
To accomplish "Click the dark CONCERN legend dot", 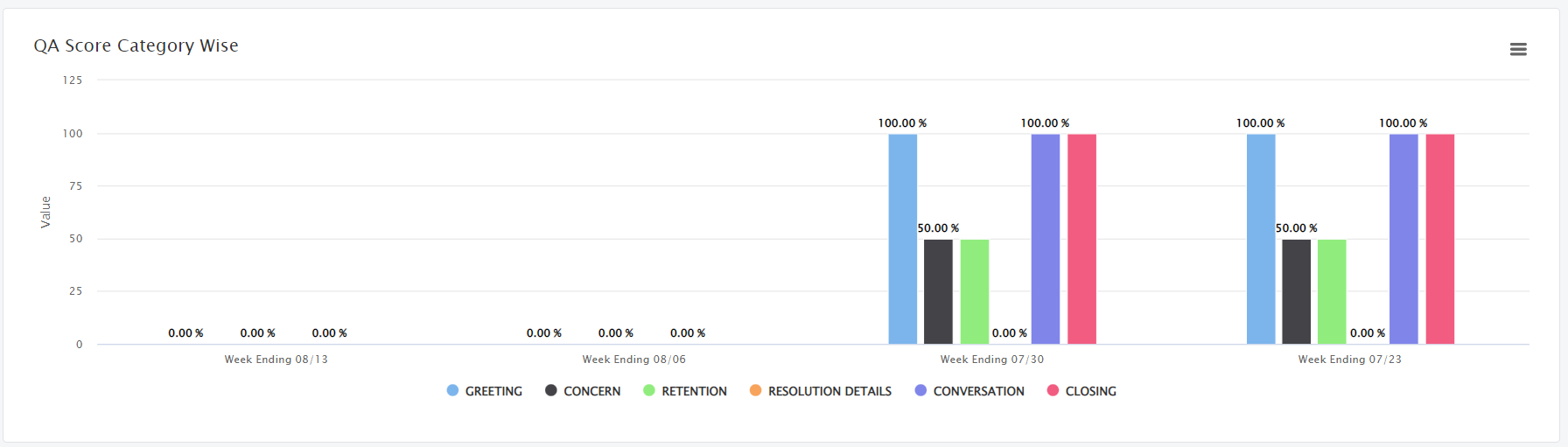I will [x=551, y=390].
